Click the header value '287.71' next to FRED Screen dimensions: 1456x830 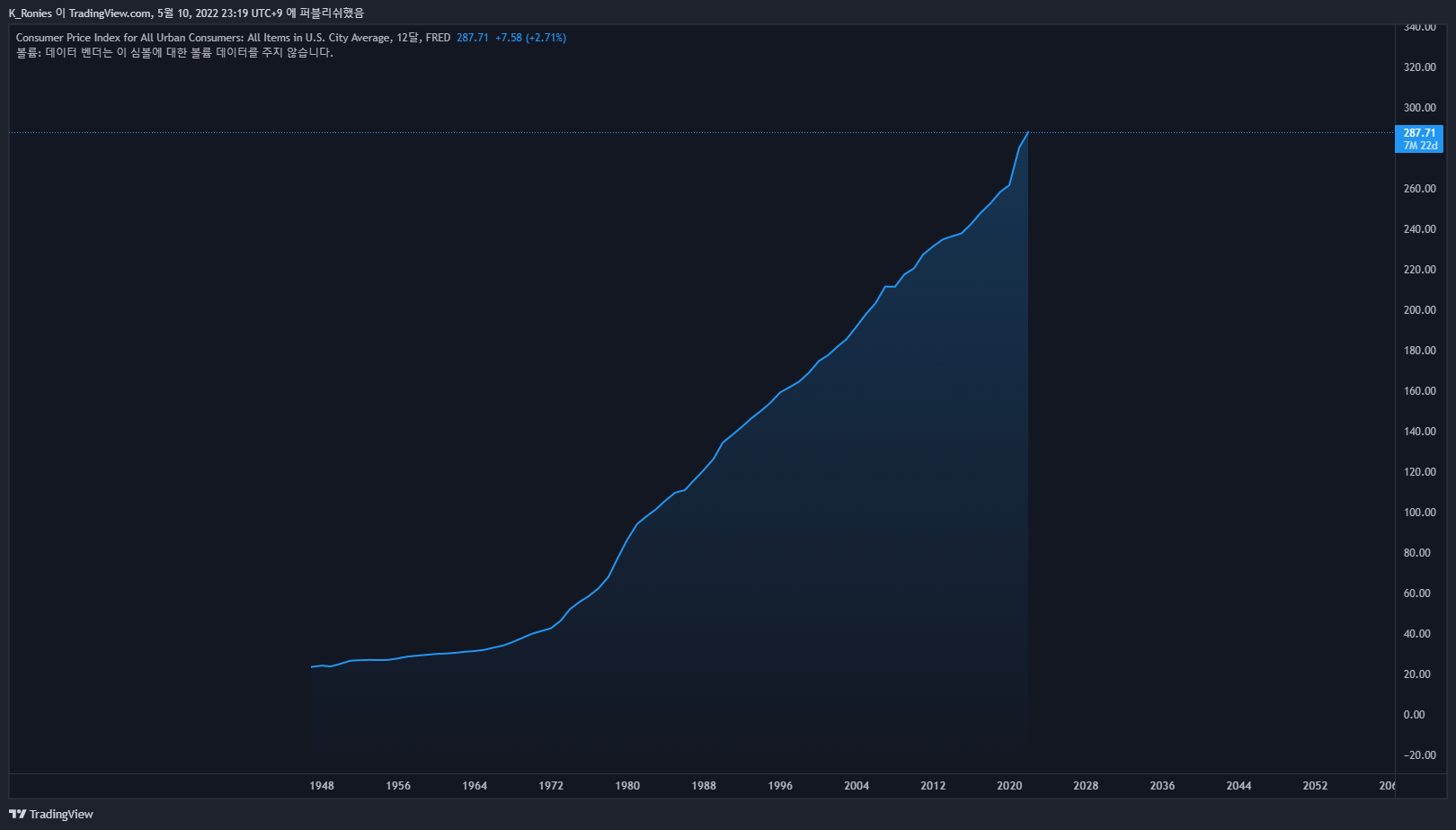(472, 38)
